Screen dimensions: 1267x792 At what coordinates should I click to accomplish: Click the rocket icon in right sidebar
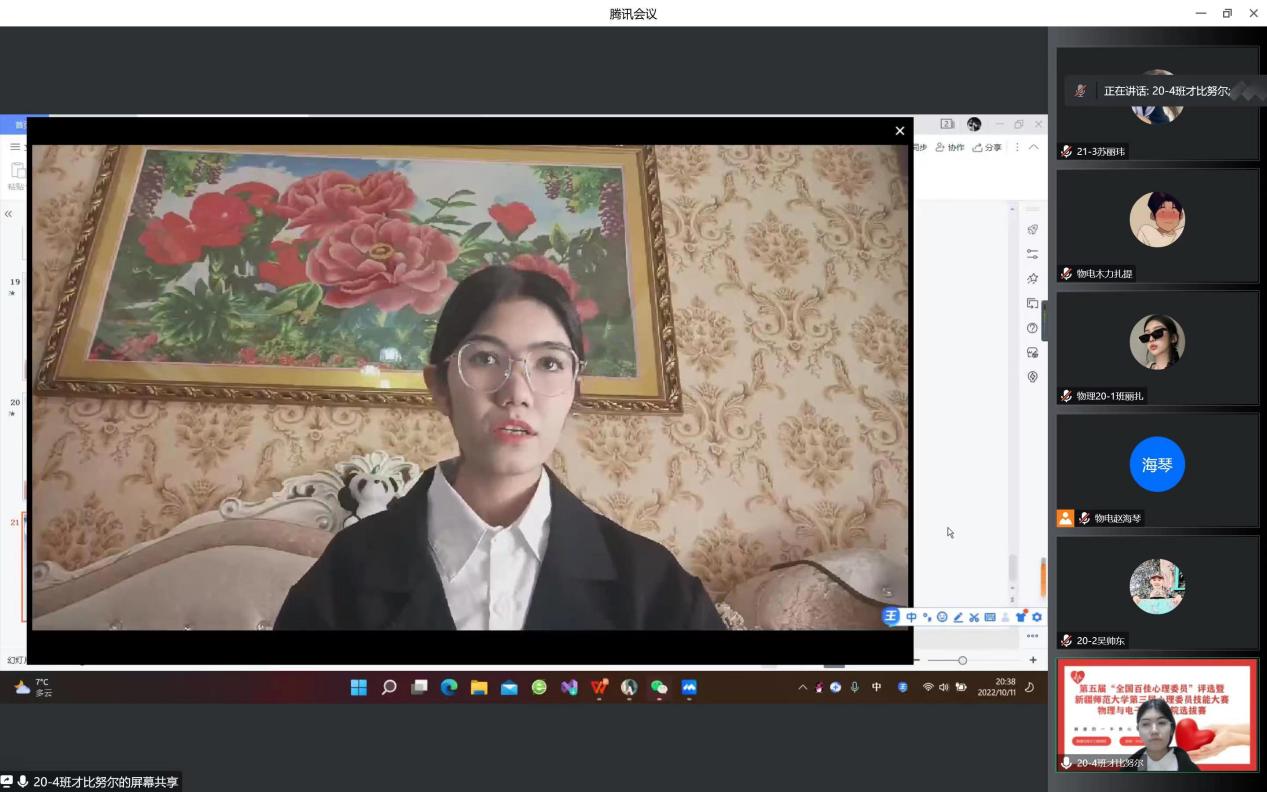[x=1032, y=230]
